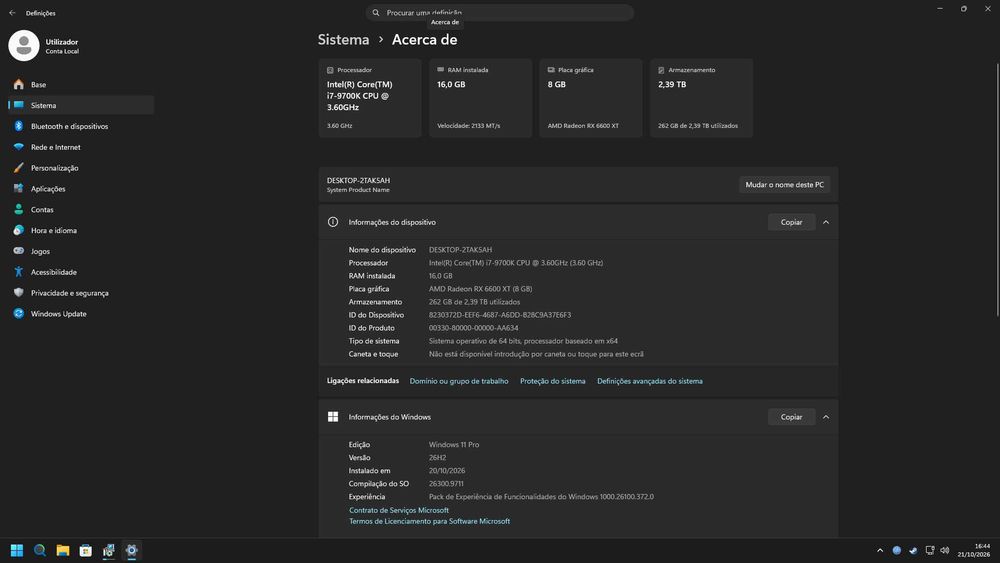Open Microsoft Store from the taskbar

tap(85, 550)
